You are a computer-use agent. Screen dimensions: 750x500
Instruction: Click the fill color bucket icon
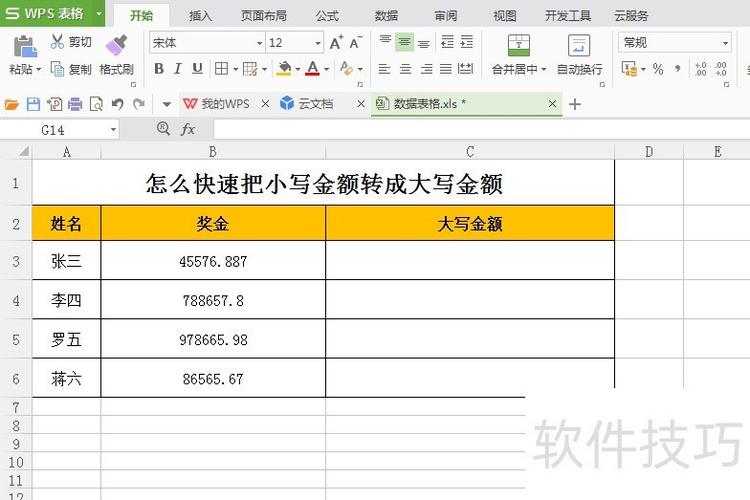point(284,69)
